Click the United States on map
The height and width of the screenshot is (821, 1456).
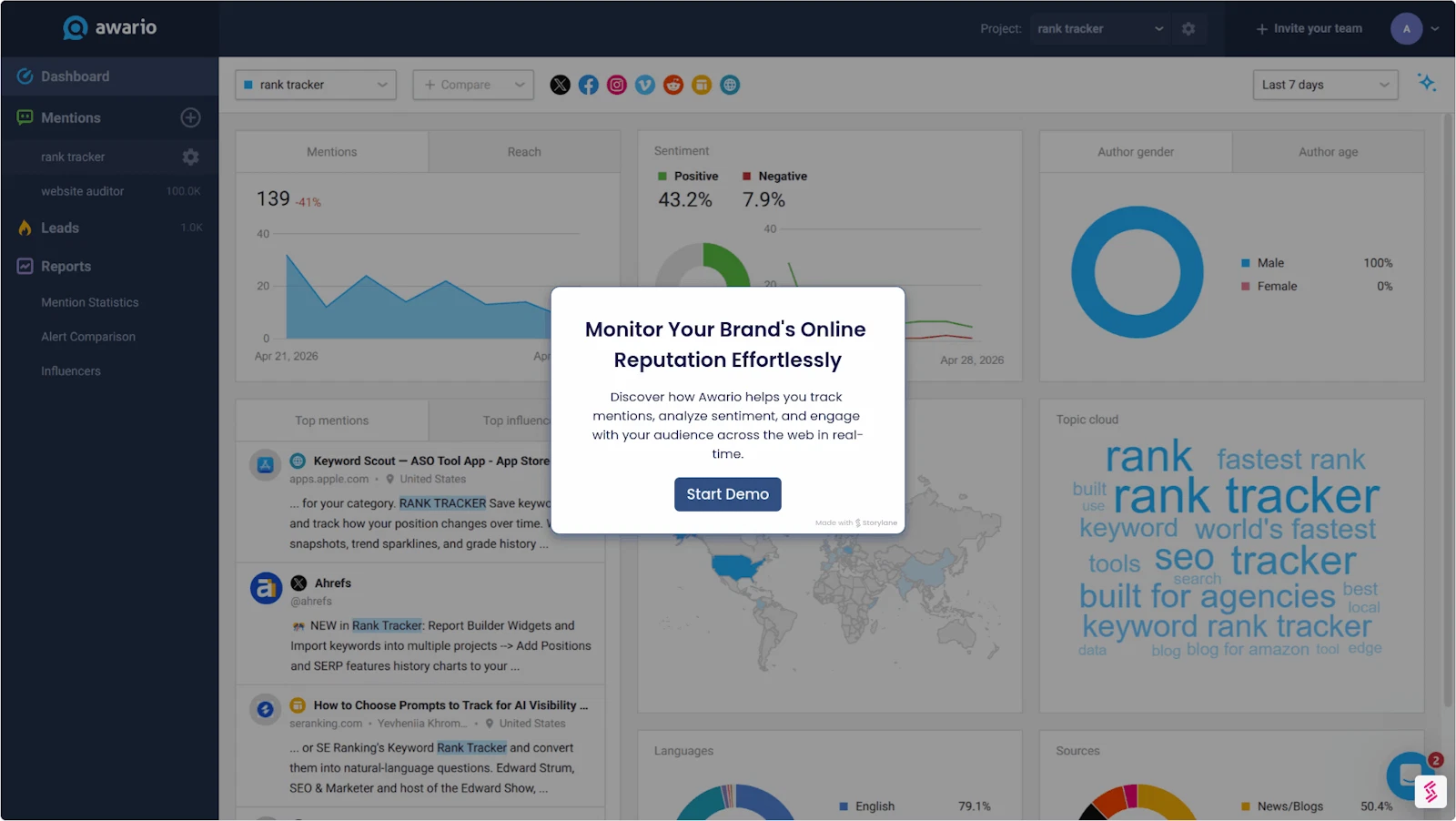point(735,569)
